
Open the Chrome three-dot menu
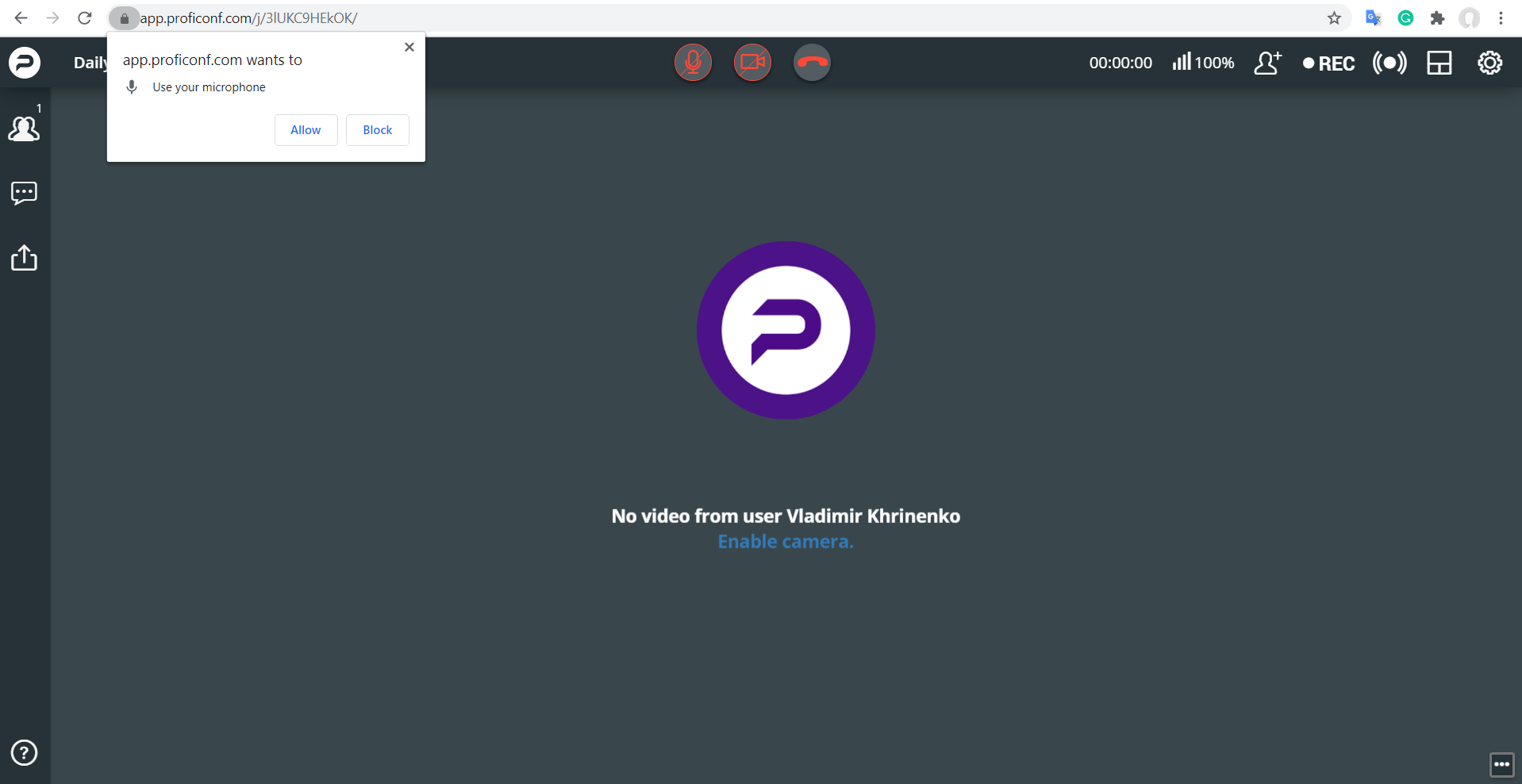[x=1501, y=17]
